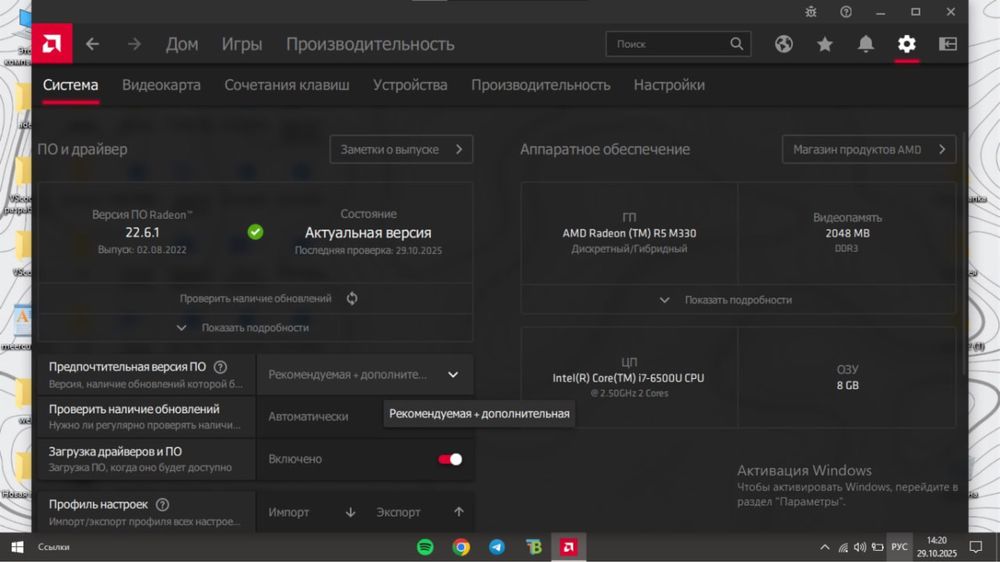Click help icon next to Предпочтительная версия ПО

[x=220, y=367]
